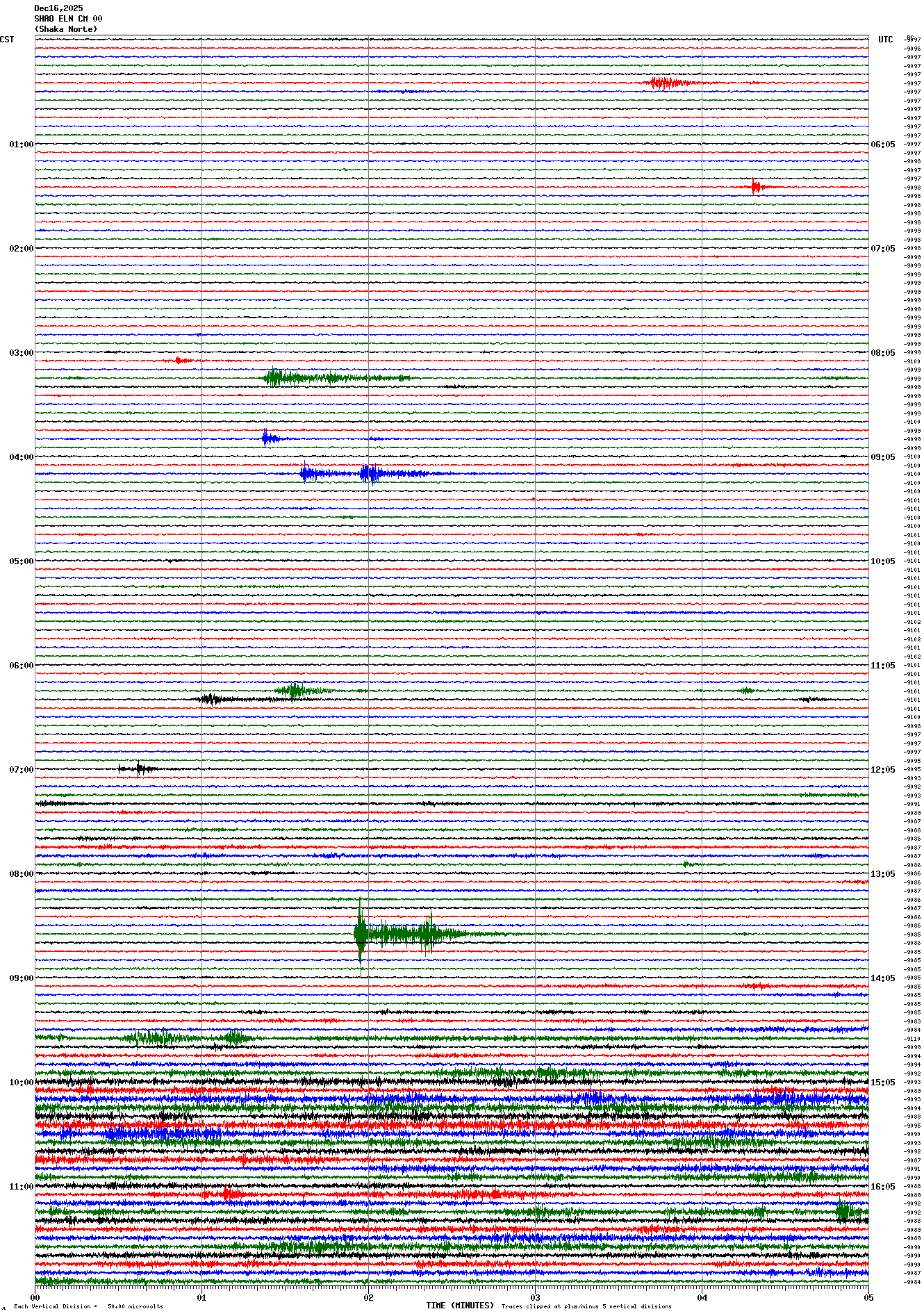Click the TIME (MINUTES) axis title
924x1316 pixels.
pyautogui.click(x=459, y=1306)
